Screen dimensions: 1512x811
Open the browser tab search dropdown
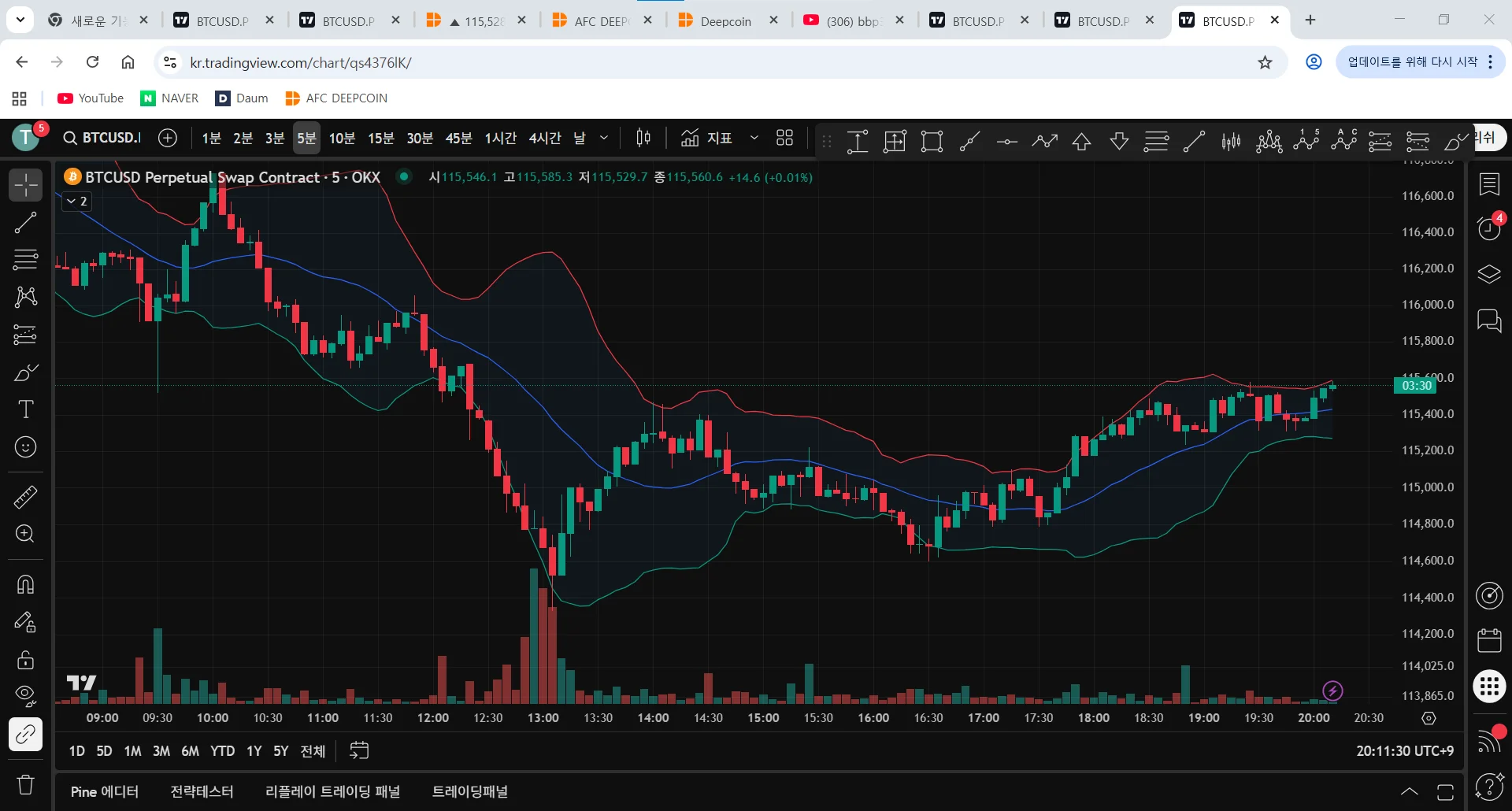click(20, 20)
